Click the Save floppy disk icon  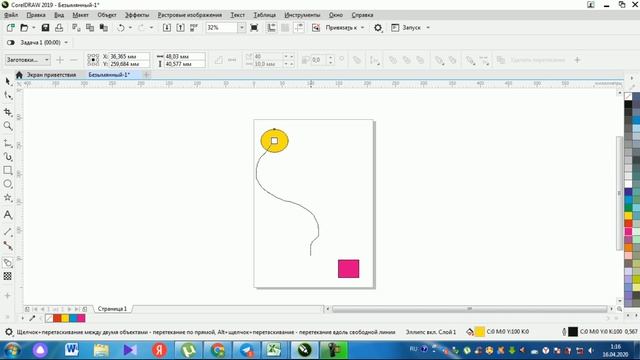click(45, 27)
